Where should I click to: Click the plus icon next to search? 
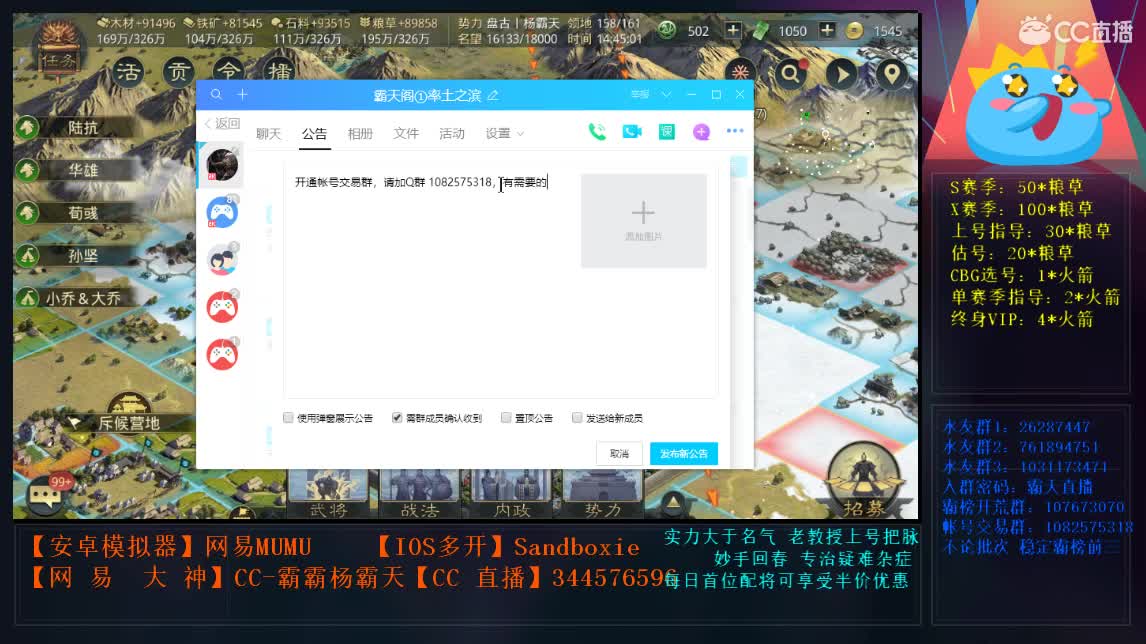point(242,94)
